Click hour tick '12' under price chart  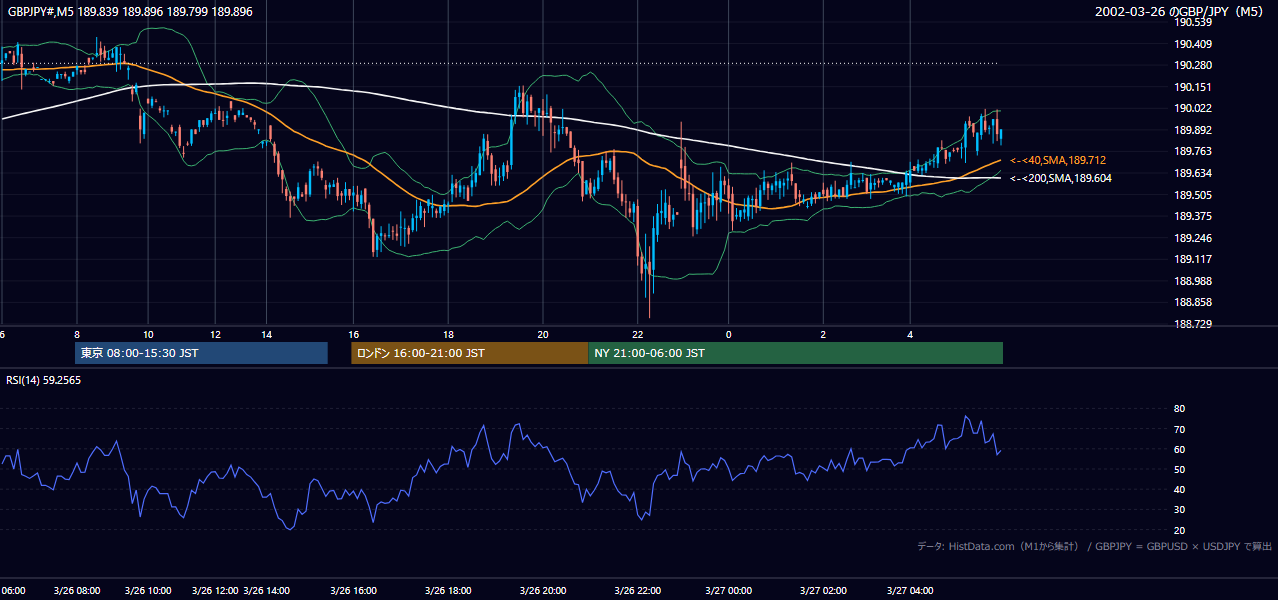(215, 334)
